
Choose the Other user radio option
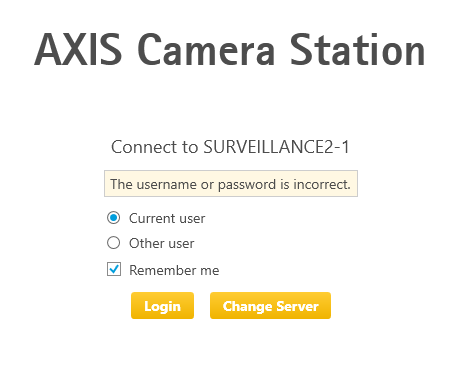click(114, 243)
